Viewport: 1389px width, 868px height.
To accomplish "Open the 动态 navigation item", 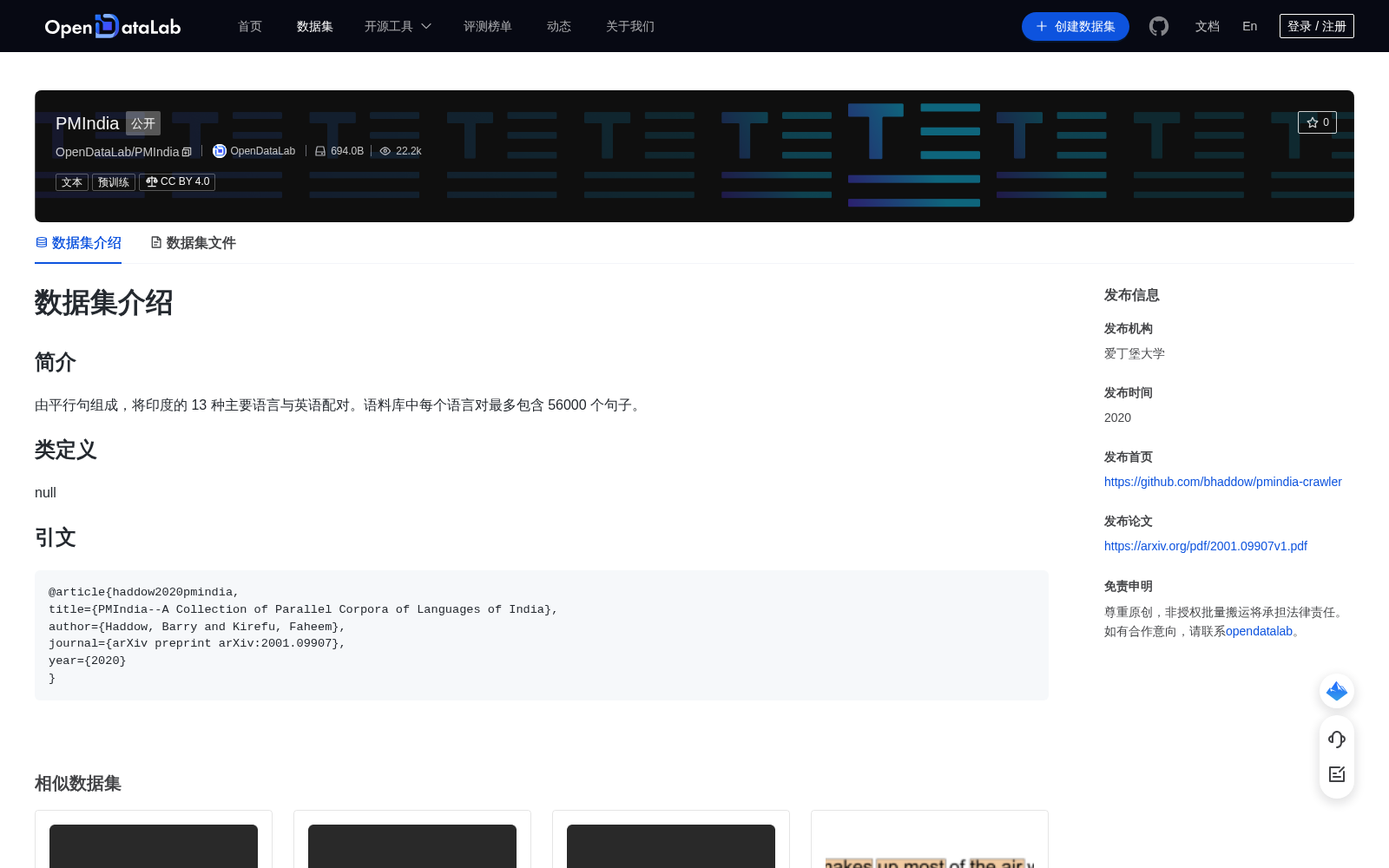I will click(x=559, y=26).
